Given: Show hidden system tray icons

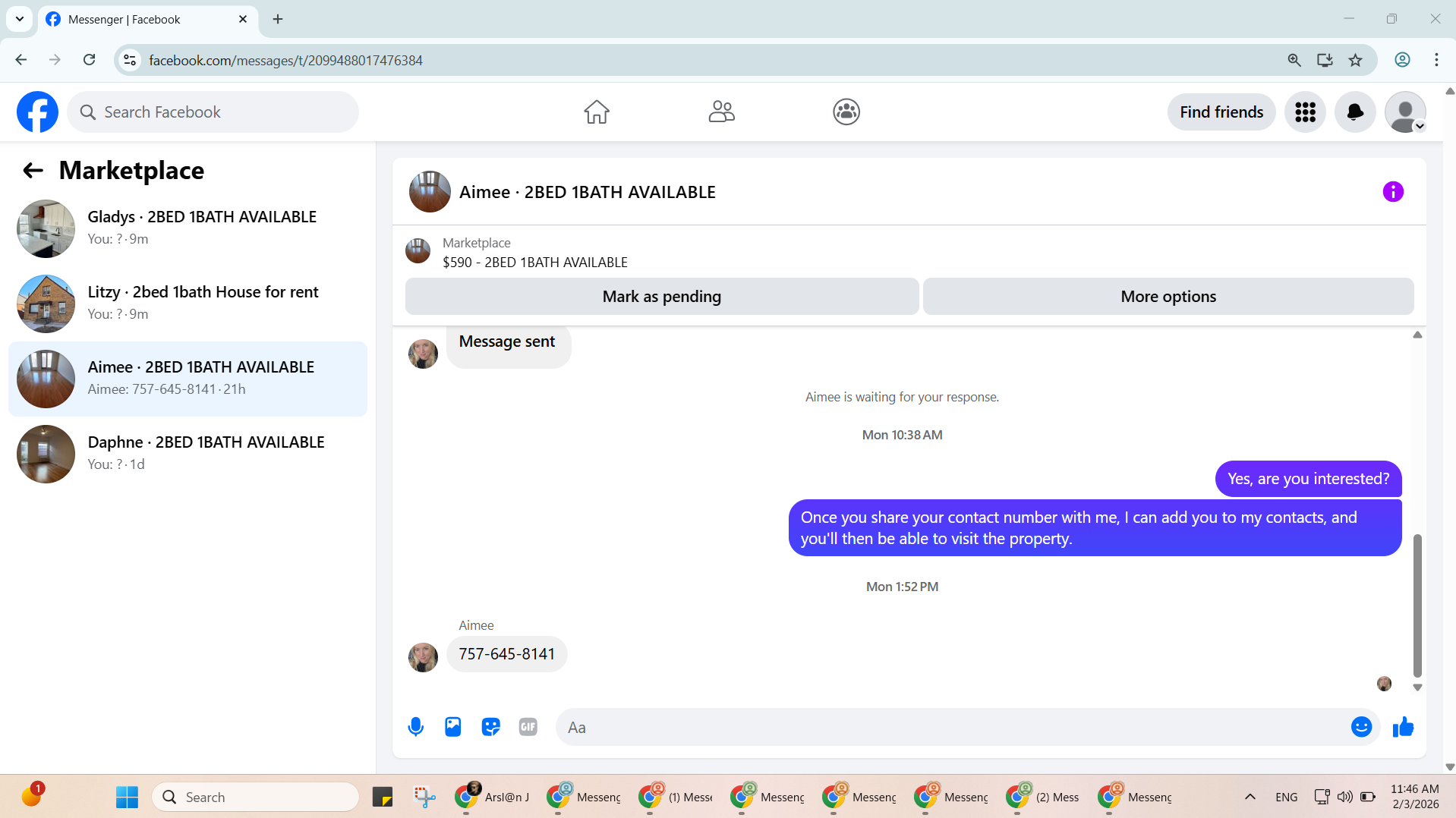Looking at the screenshot, I should 1250,797.
